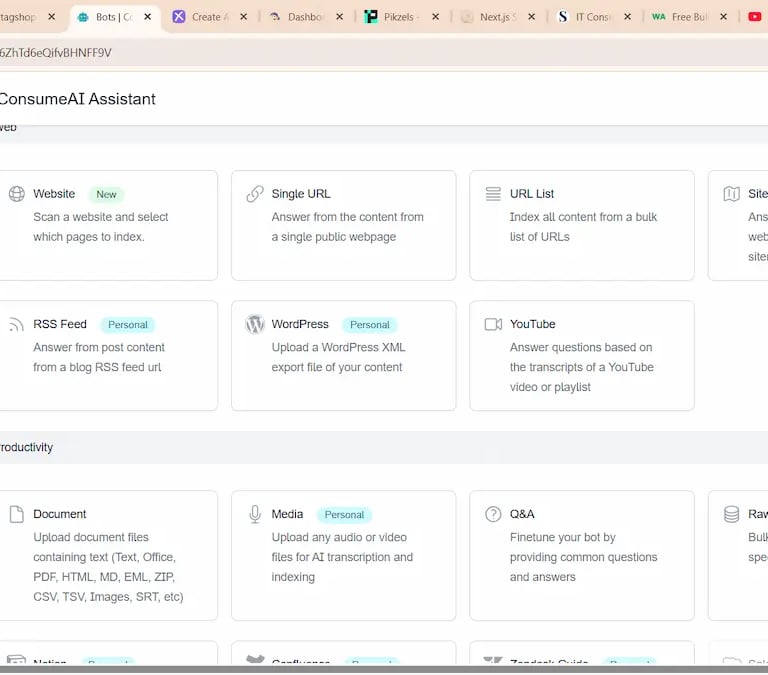Click the Q&A question mark icon
Viewport: 768px width, 675px height.
point(493,514)
